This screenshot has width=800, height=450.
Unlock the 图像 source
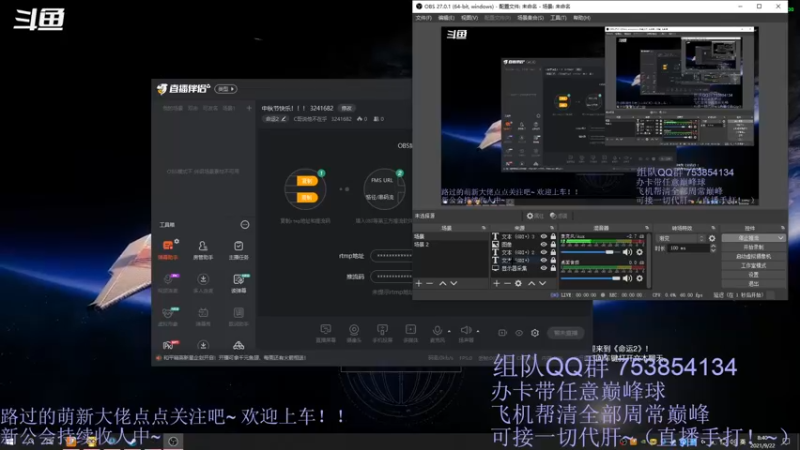pos(553,244)
